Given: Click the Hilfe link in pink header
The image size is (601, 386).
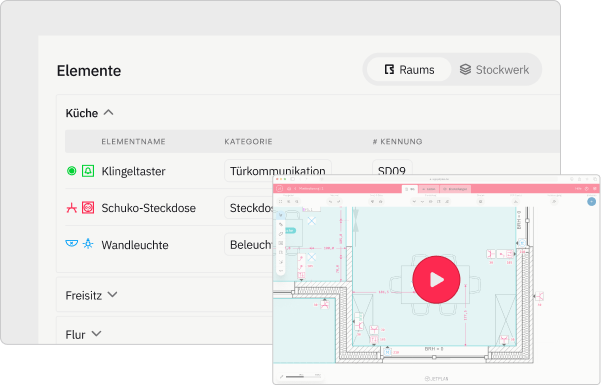Looking at the screenshot, I should (x=578, y=189).
